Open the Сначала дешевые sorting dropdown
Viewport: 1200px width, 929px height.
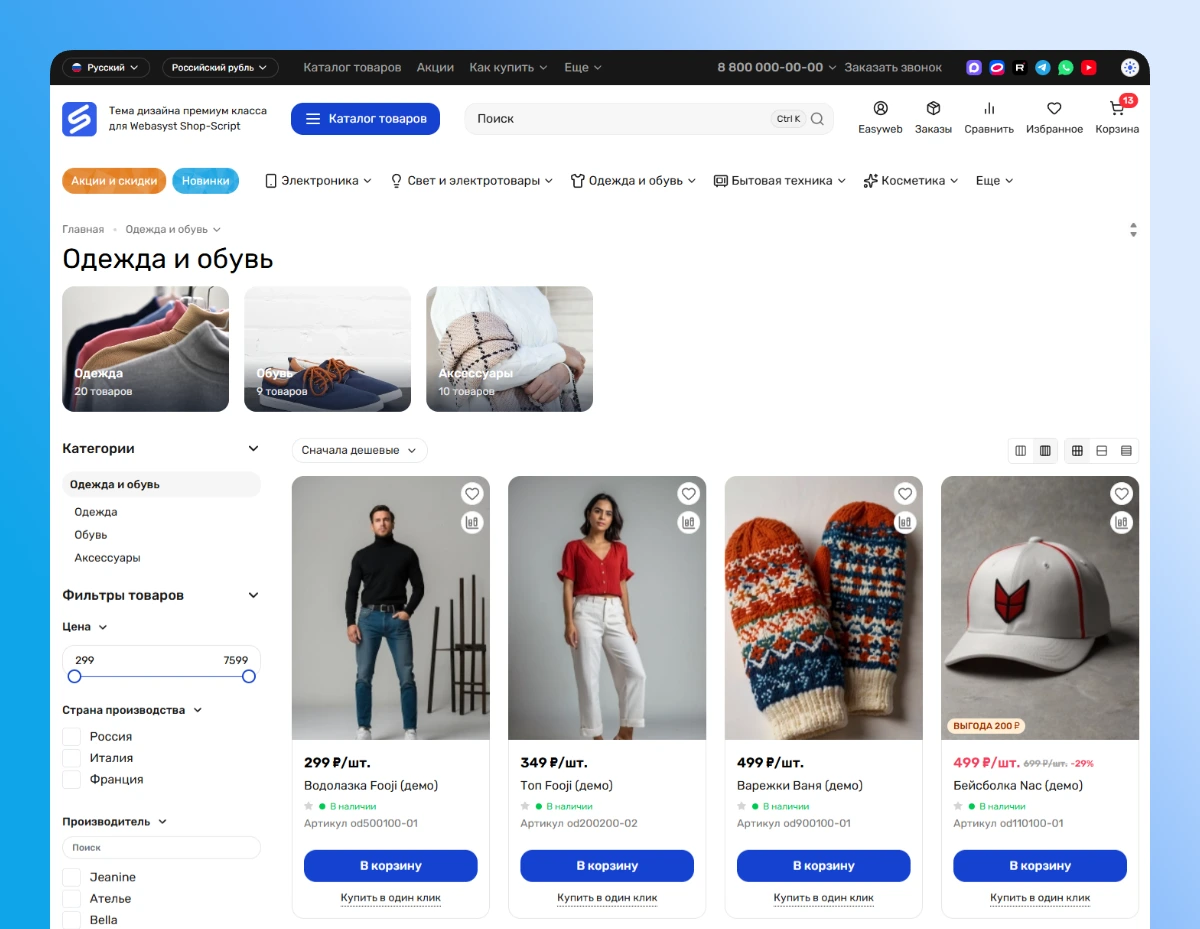[x=359, y=451]
